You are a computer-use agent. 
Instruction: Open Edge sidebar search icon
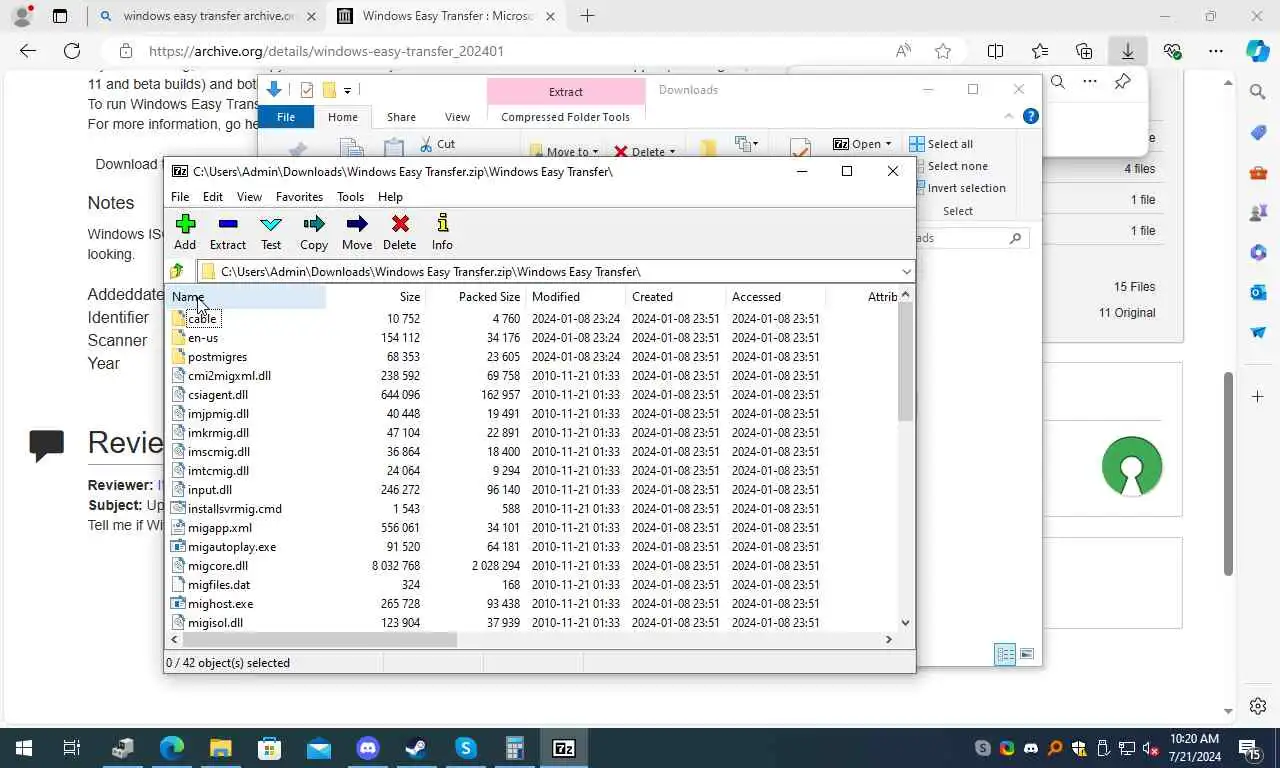(1258, 92)
